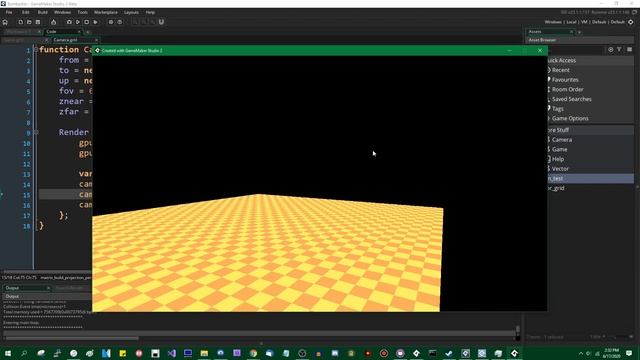This screenshot has width=640, height=360.
Task: Open the Edit menu
Action: point(26,12)
